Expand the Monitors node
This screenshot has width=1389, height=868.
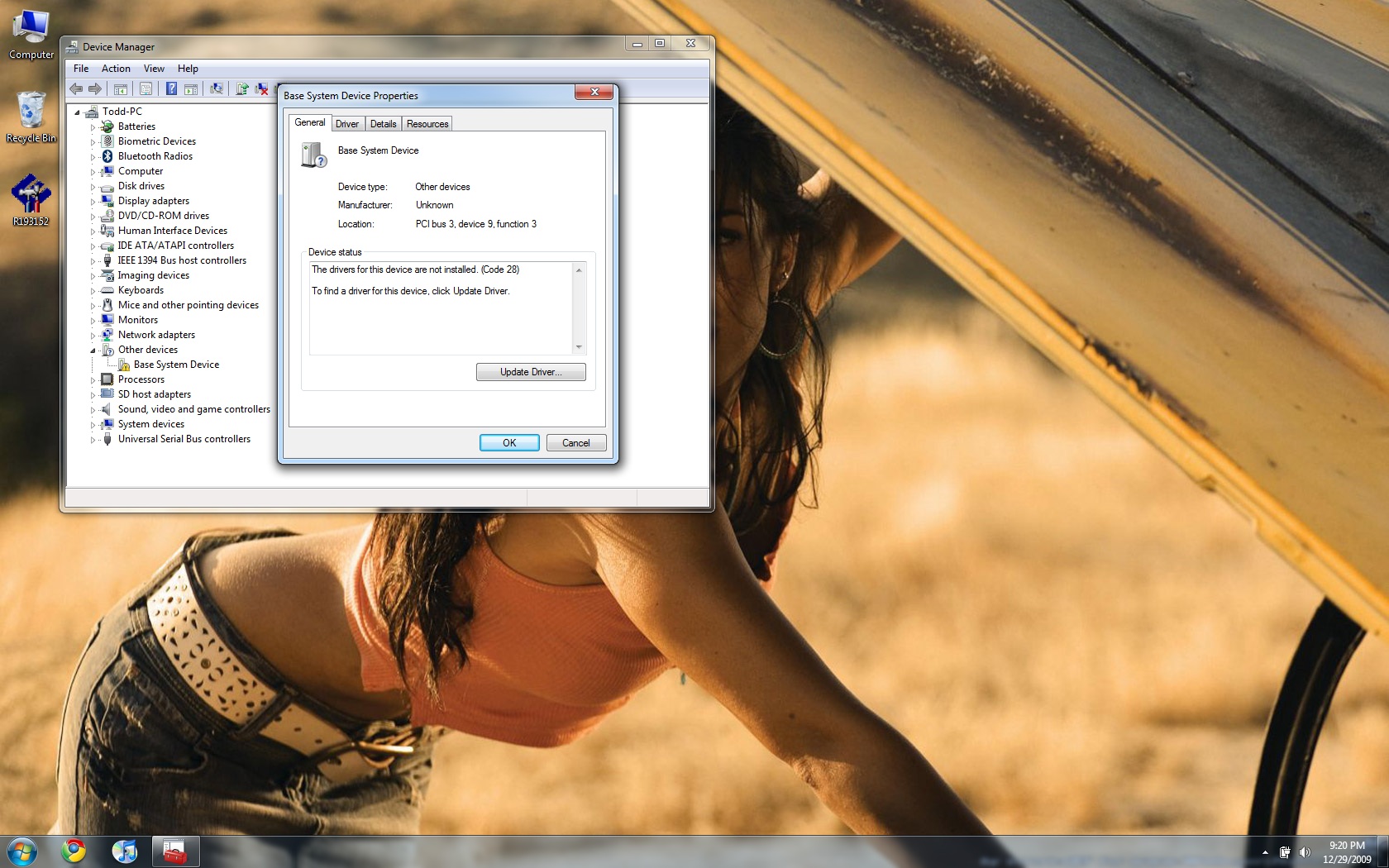point(93,321)
